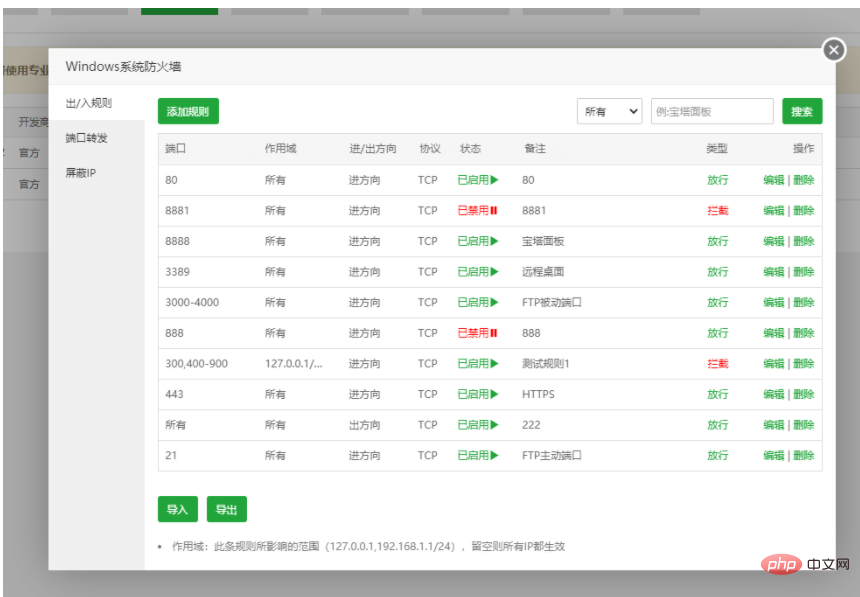This screenshot has height=597, width=860.
Task: Delete the port 888 rule
Action: click(x=804, y=333)
